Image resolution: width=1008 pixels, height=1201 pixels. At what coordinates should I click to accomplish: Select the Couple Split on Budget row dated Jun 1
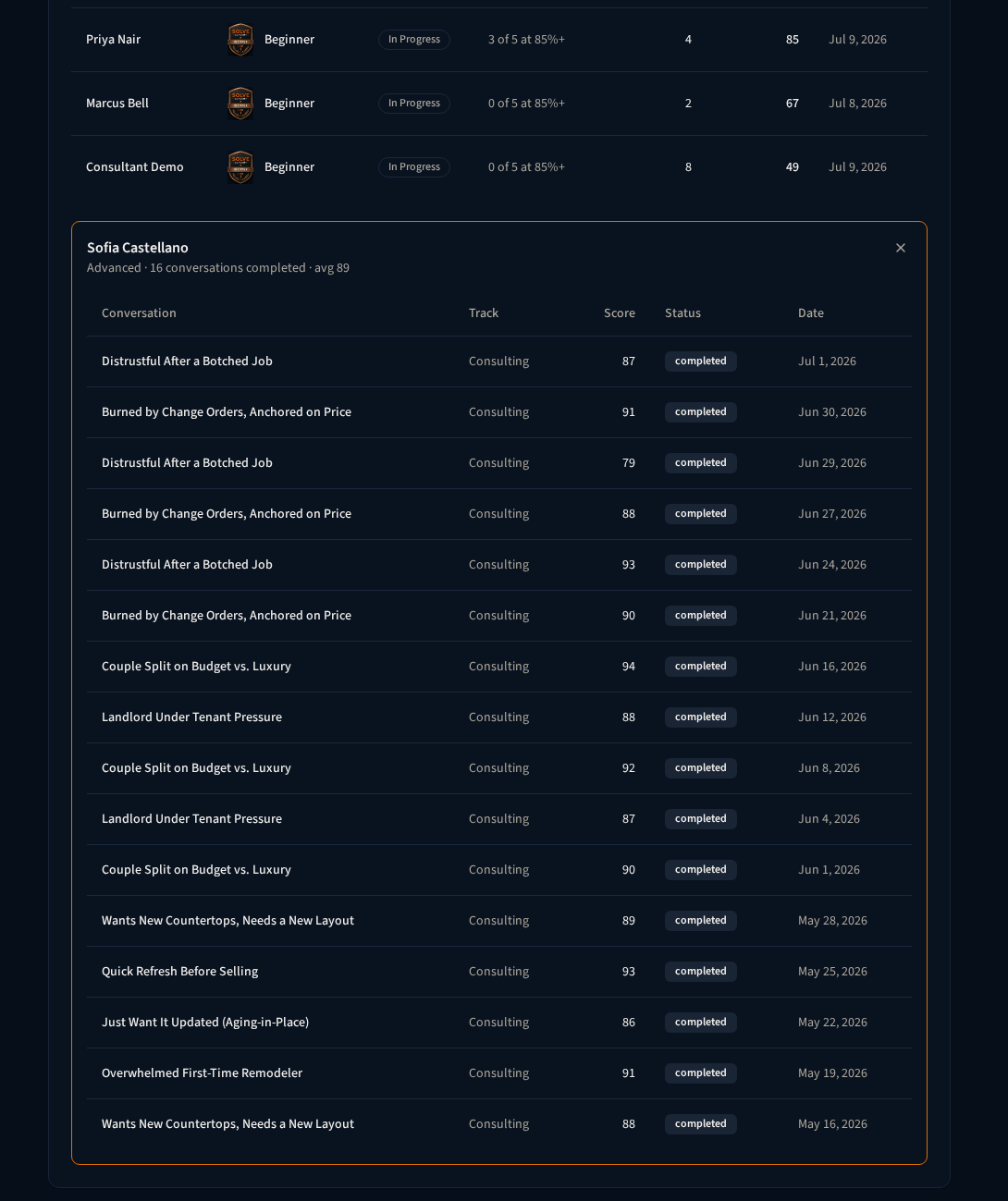point(499,870)
